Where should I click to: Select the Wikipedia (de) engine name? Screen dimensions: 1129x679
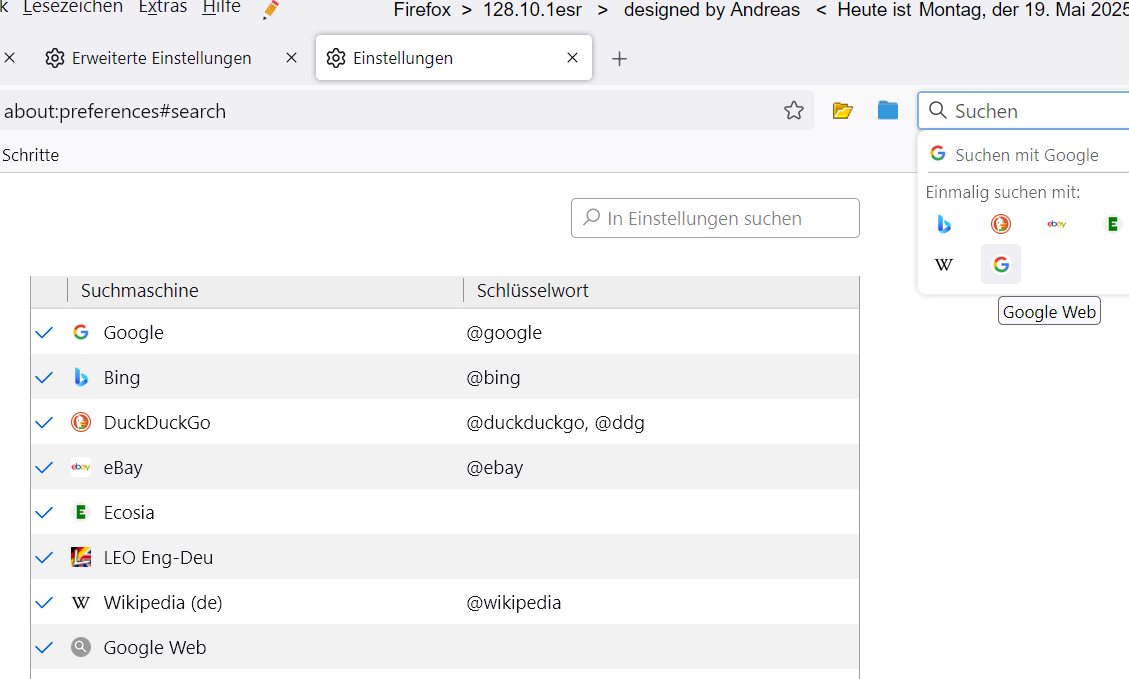coord(163,603)
